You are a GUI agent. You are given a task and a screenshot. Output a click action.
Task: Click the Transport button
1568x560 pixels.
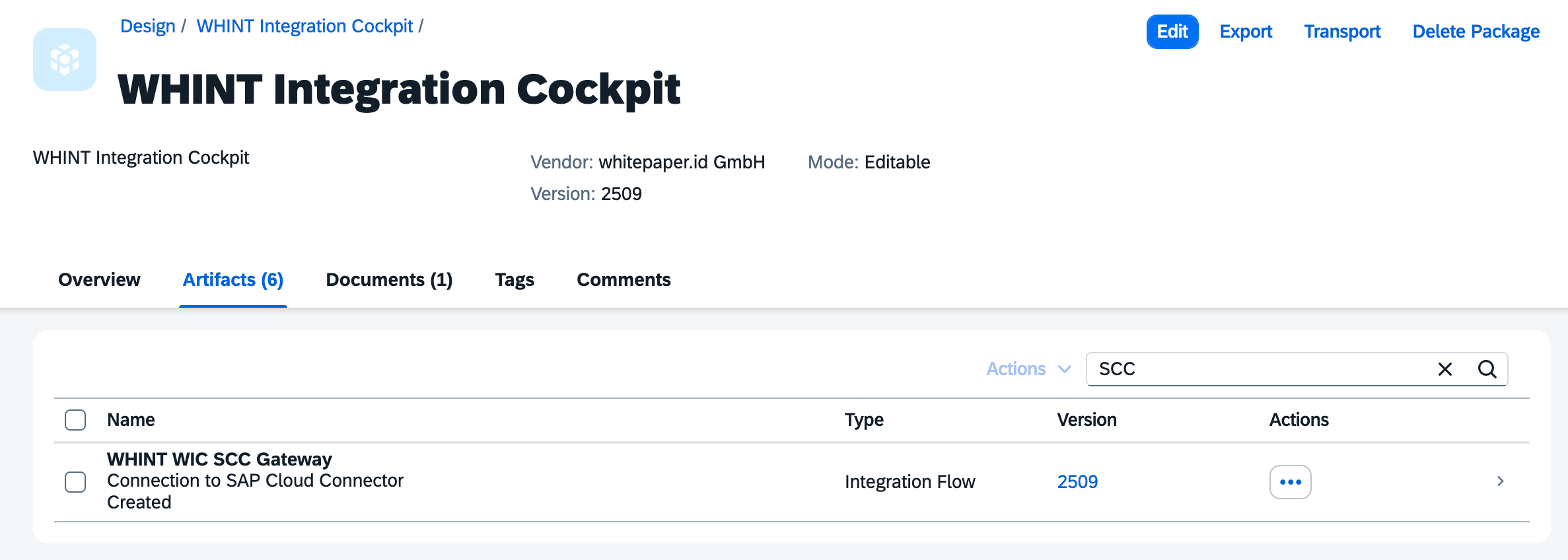1342,32
